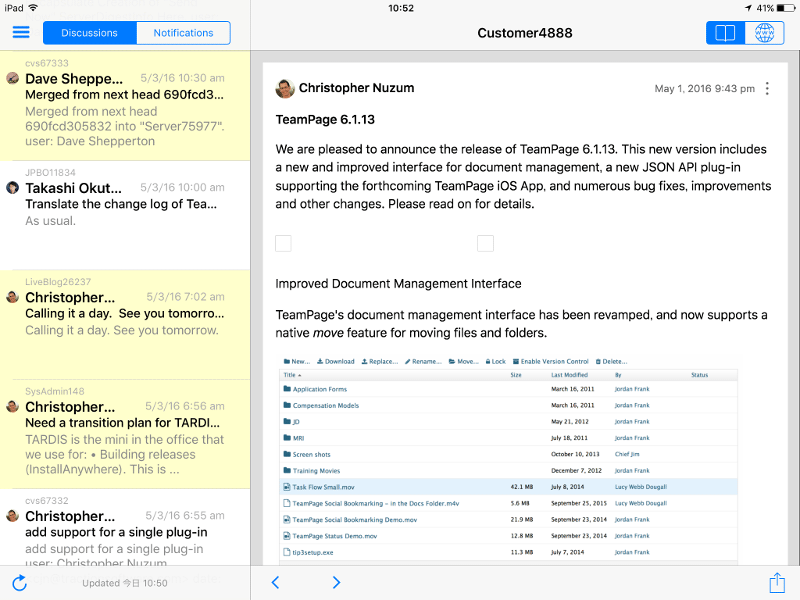Image resolution: width=800 pixels, height=600 pixels.
Task: Tap the Customer4888 title
Action: (x=524, y=33)
